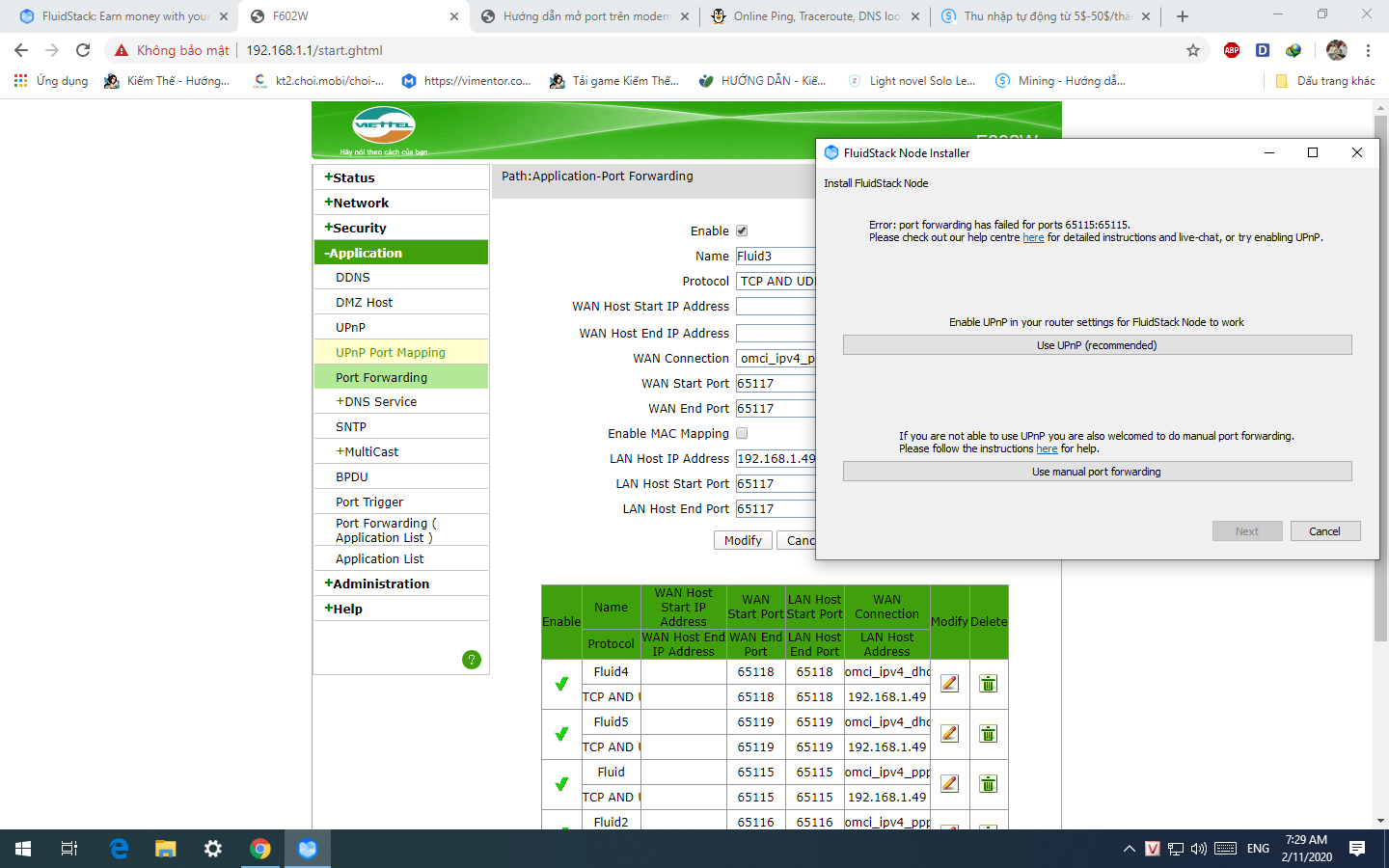
Task: Delete the Fluid rule on port 65115
Action: coord(988,784)
